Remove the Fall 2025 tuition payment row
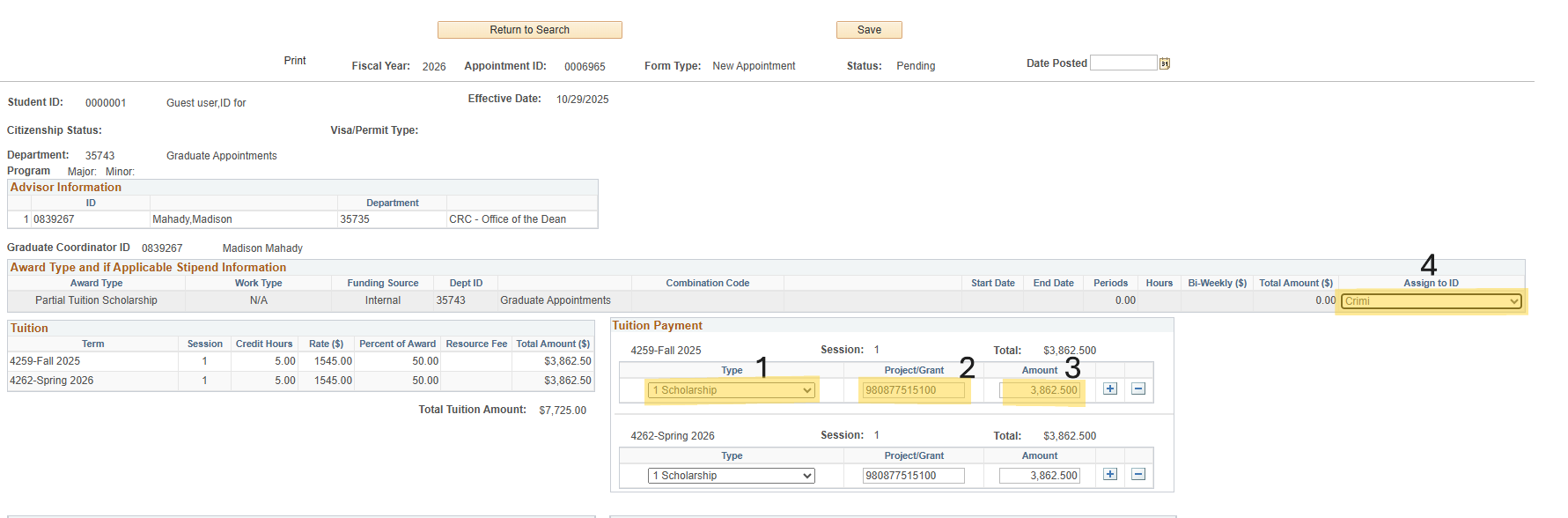The width and height of the screenshot is (1568, 518). pos(1138,388)
